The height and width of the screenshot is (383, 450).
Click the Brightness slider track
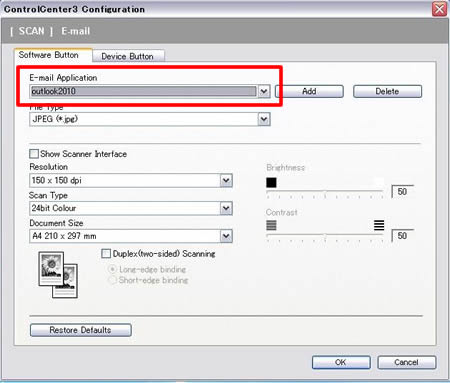click(x=325, y=193)
